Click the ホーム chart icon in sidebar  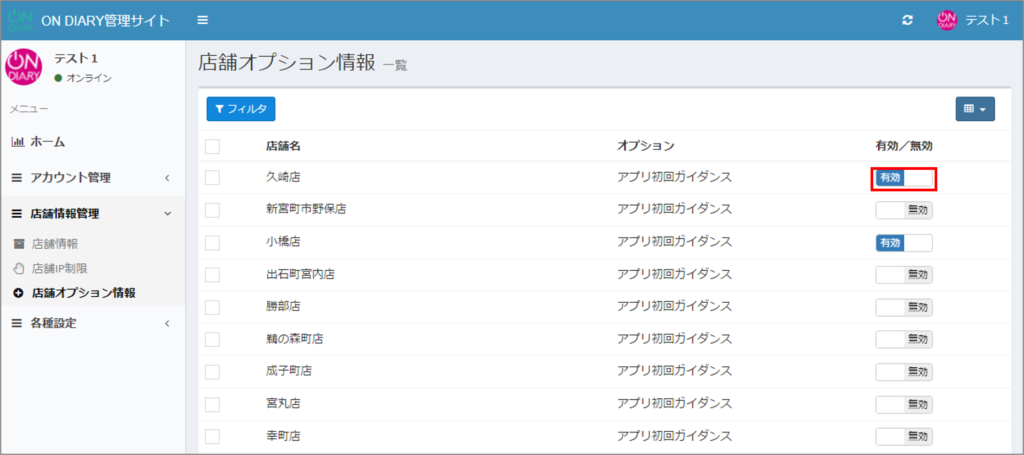[17, 142]
